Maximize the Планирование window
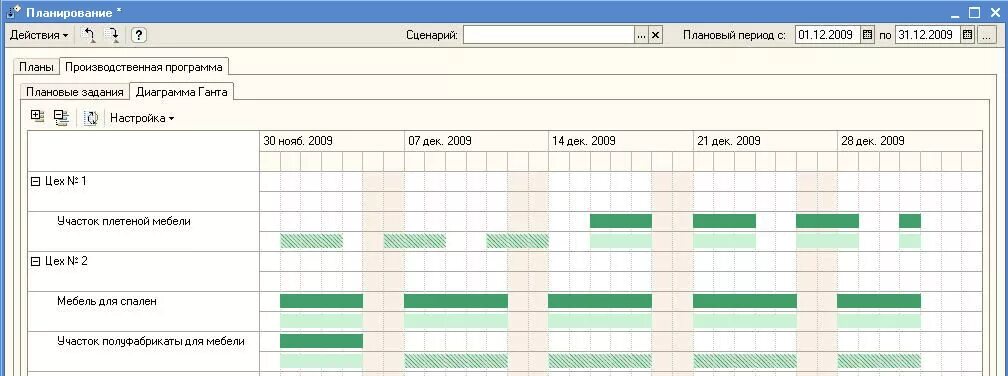This screenshot has height=376, width=1008. [x=975, y=12]
